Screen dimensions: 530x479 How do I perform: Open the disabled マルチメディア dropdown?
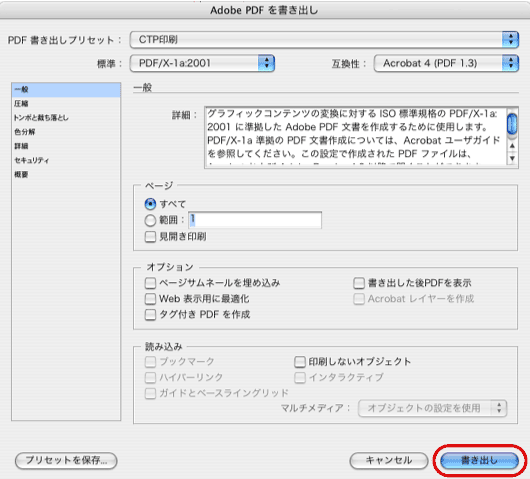432,408
